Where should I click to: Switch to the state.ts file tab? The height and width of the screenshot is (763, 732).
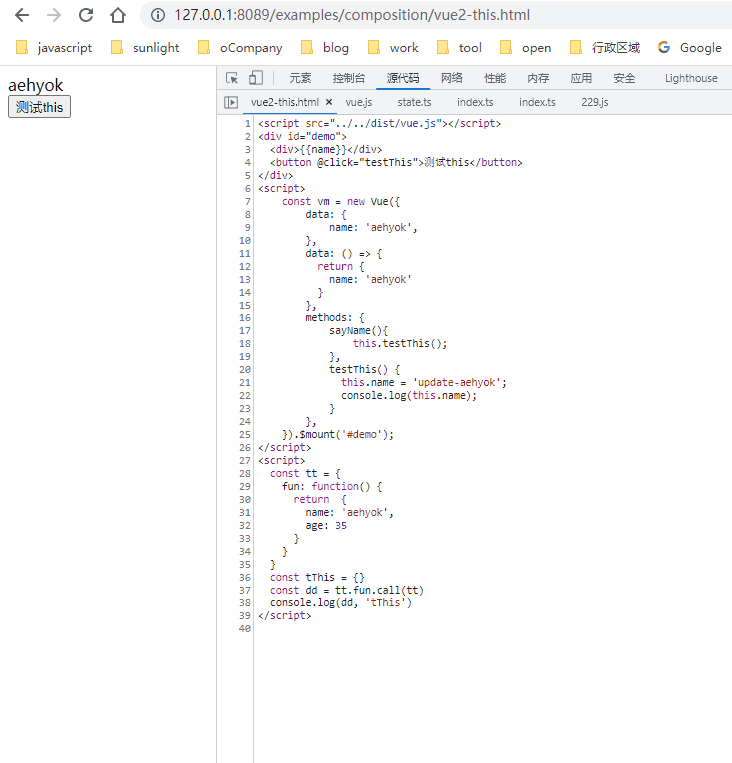[414, 102]
